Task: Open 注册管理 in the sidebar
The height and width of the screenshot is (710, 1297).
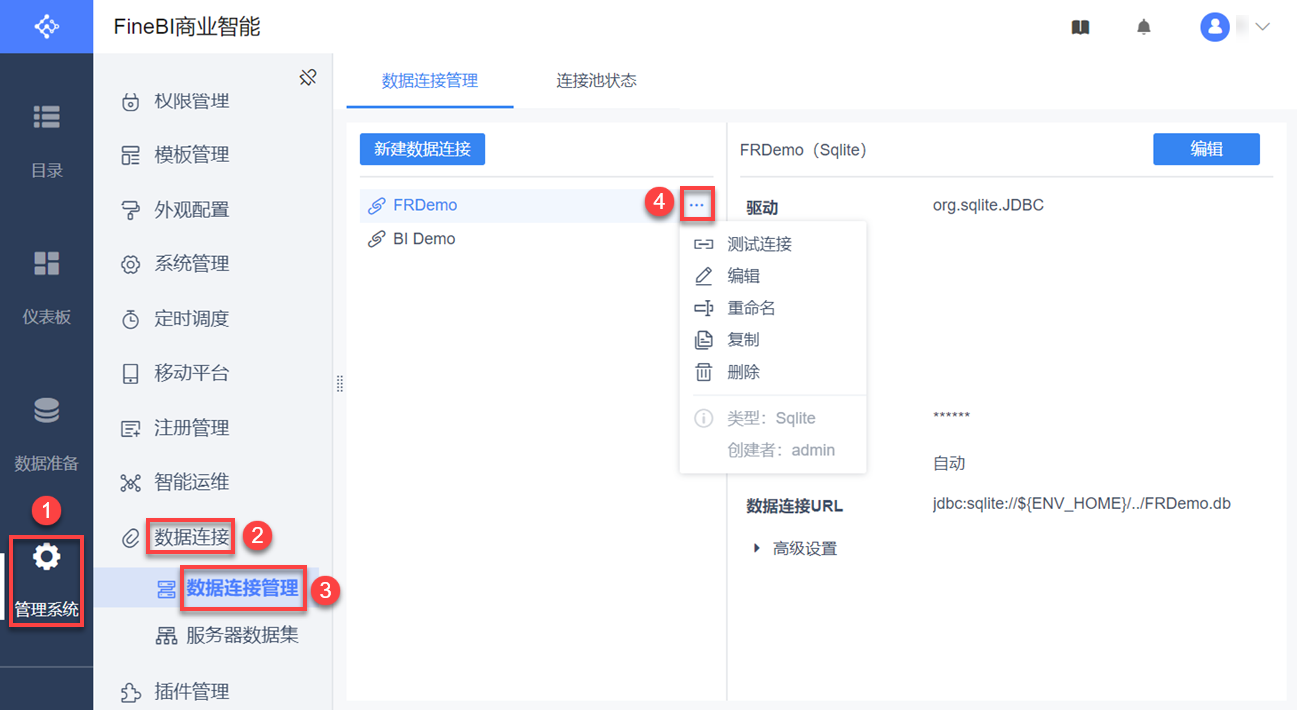Action: point(191,428)
